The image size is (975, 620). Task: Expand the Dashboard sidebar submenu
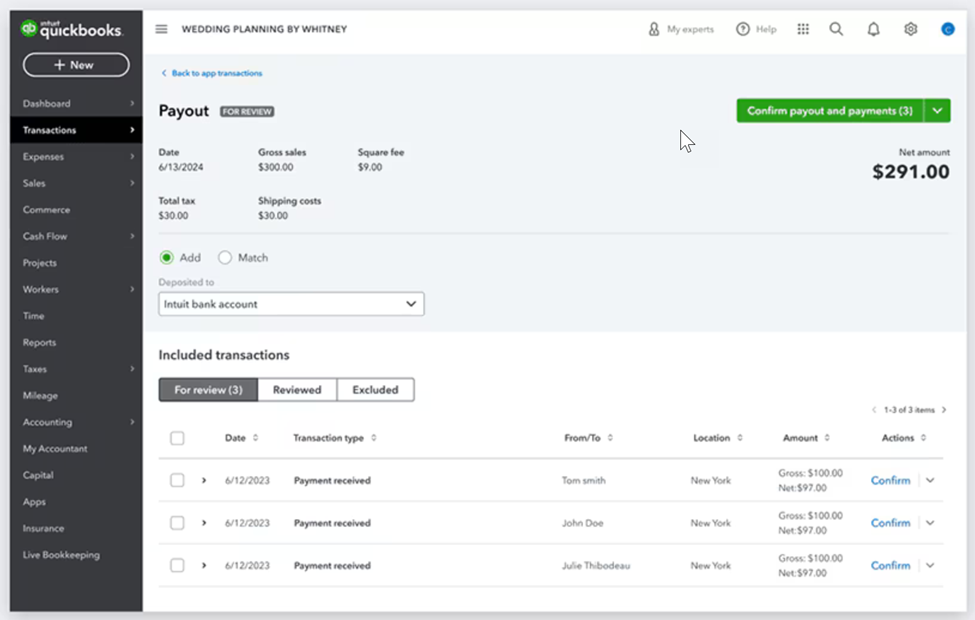click(132, 103)
